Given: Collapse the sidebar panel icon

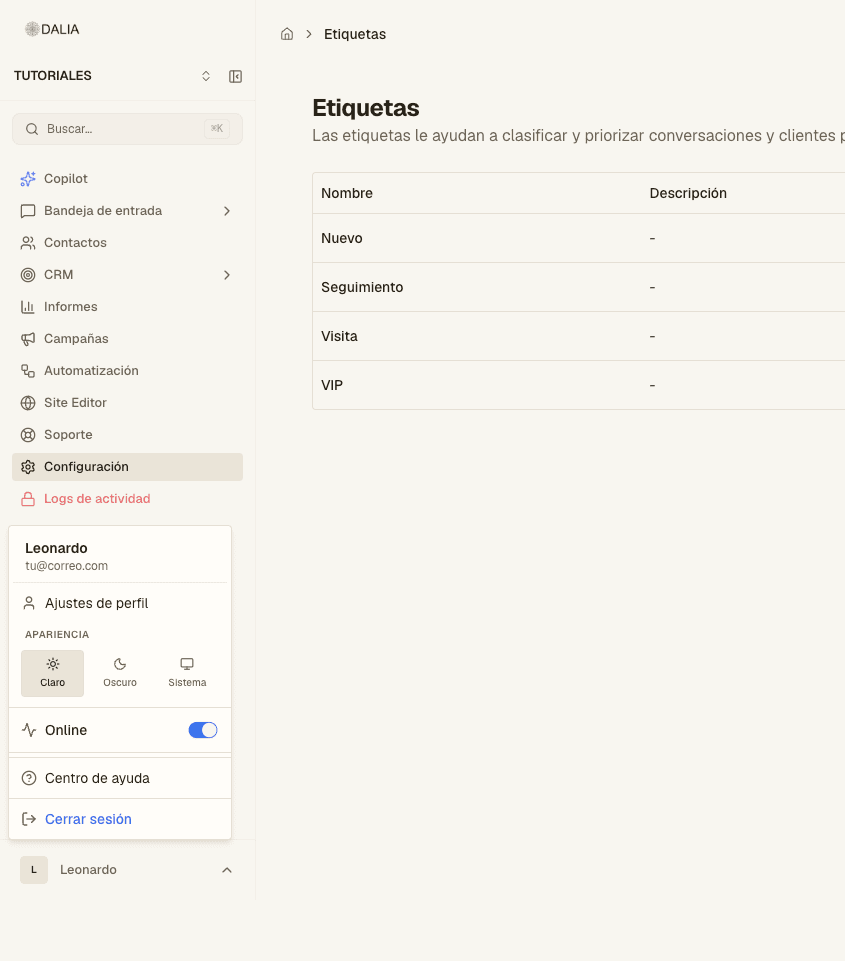Looking at the screenshot, I should tap(235, 76).
